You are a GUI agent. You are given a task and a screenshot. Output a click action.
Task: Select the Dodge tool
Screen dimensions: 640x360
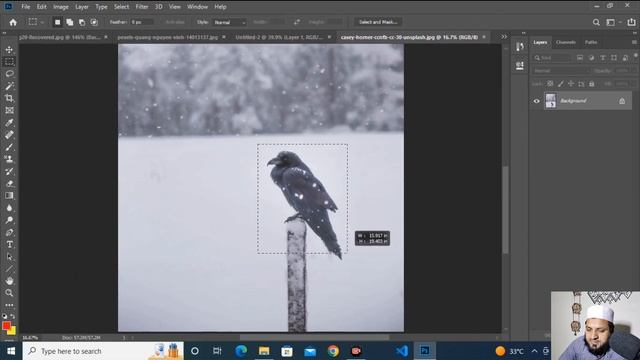click(9, 220)
